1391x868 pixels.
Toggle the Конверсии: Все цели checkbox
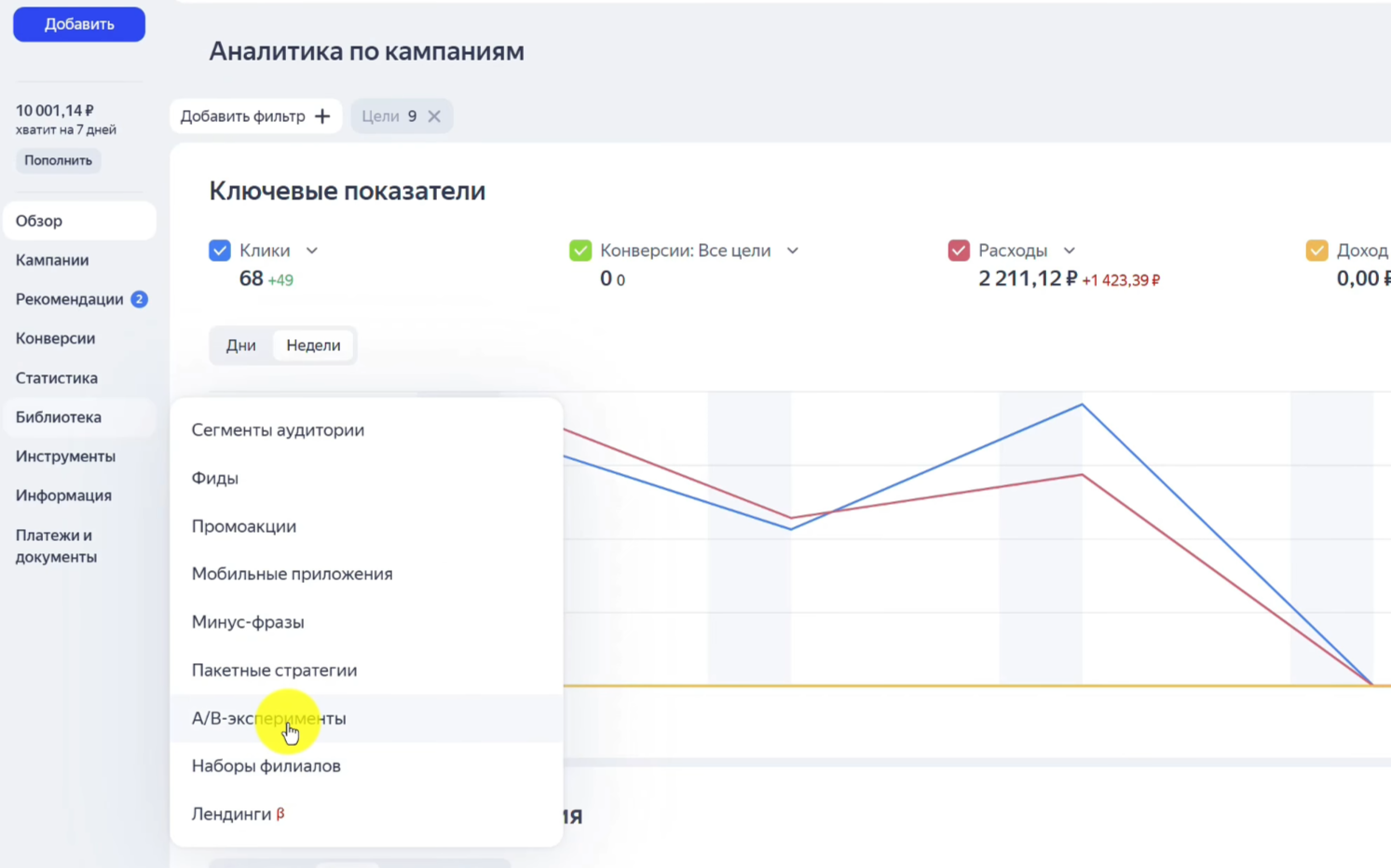click(x=580, y=250)
